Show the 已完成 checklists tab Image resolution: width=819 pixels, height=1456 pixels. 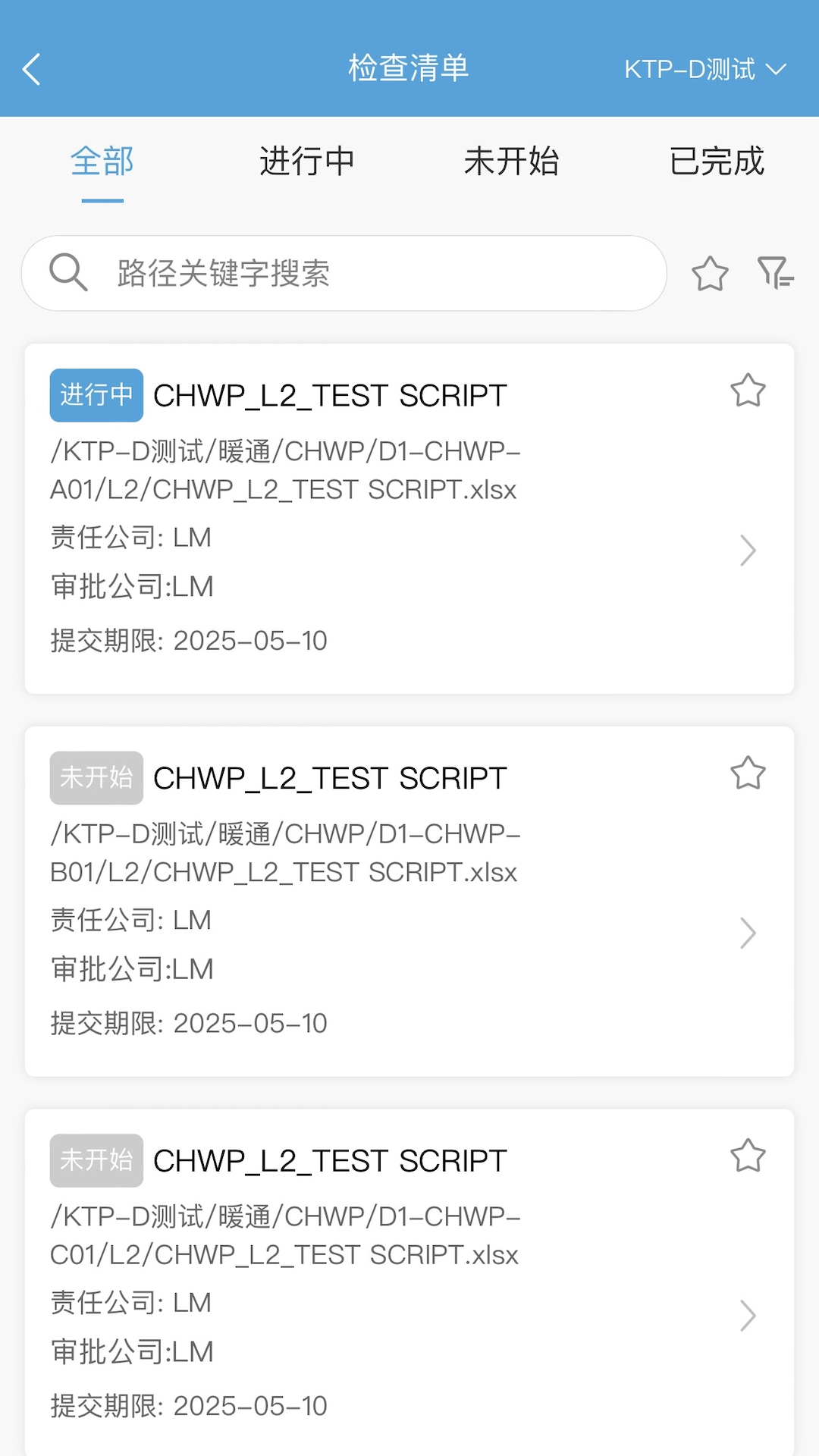coord(717,161)
